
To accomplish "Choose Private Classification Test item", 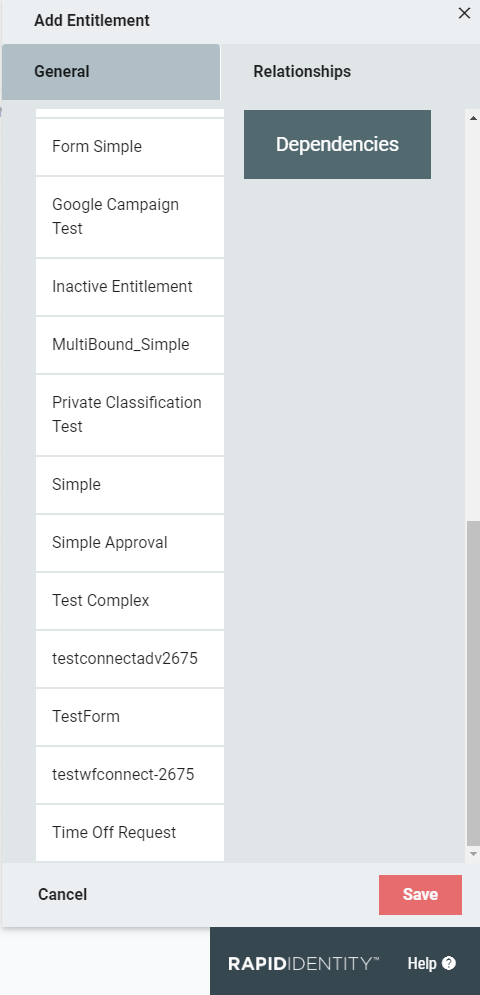I will [130, 415].
